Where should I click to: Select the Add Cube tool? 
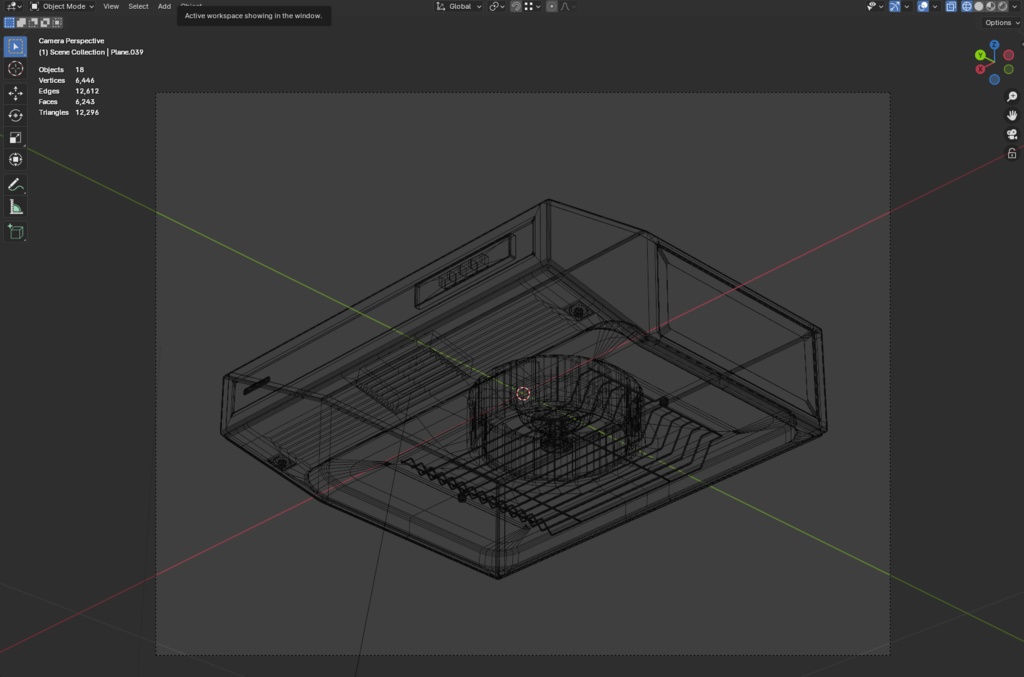point(16,232)
